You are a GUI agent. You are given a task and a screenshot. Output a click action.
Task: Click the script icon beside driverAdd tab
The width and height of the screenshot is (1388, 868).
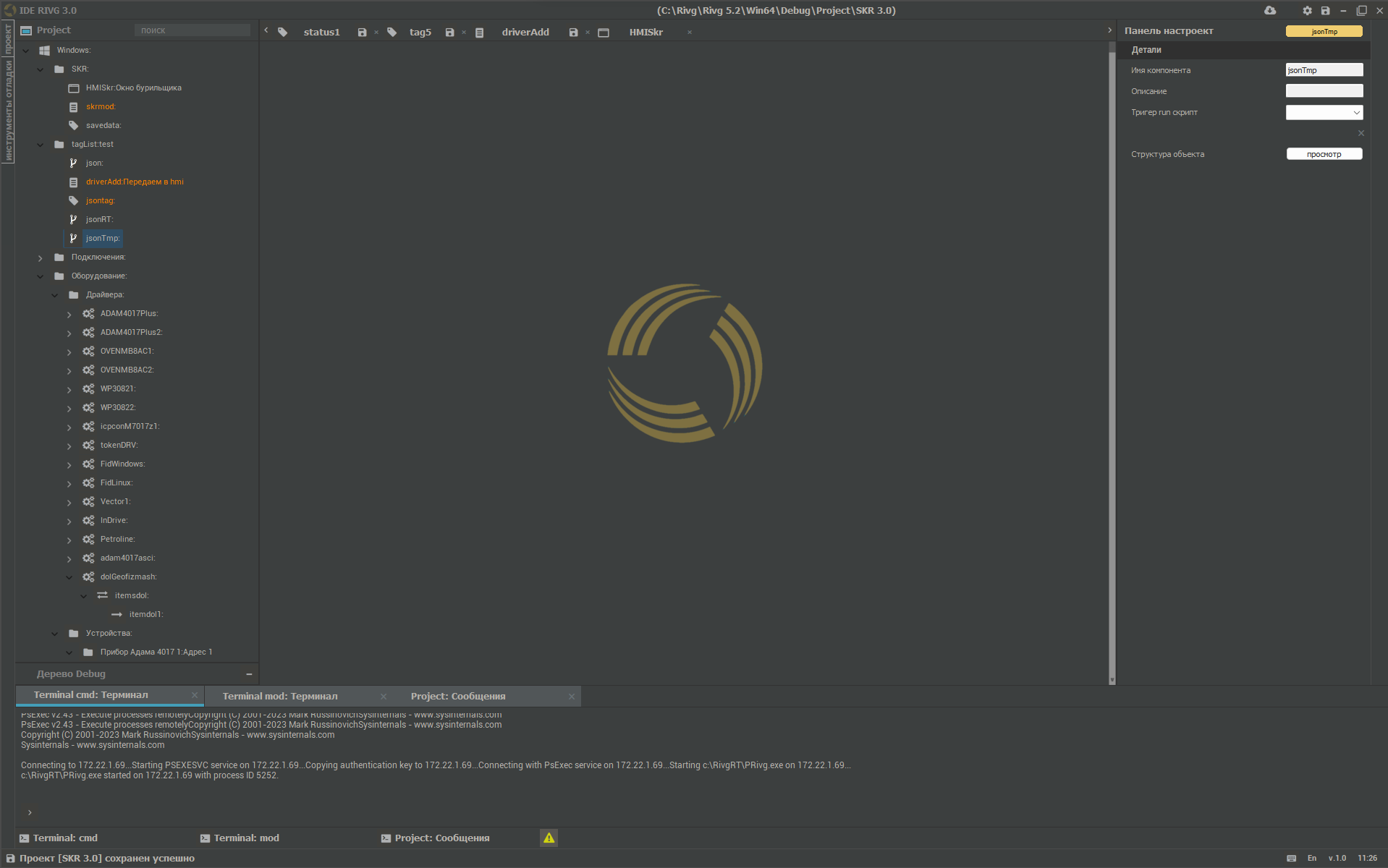click(479, 33)
